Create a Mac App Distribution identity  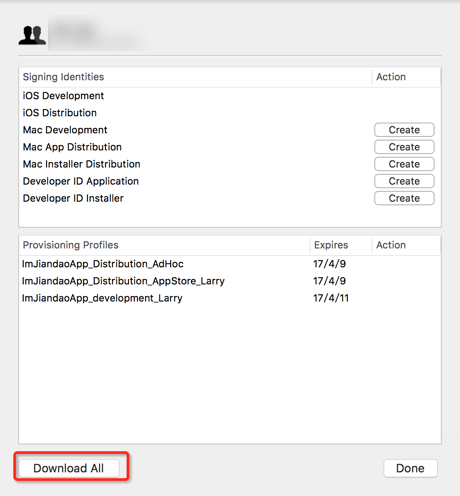404,147
